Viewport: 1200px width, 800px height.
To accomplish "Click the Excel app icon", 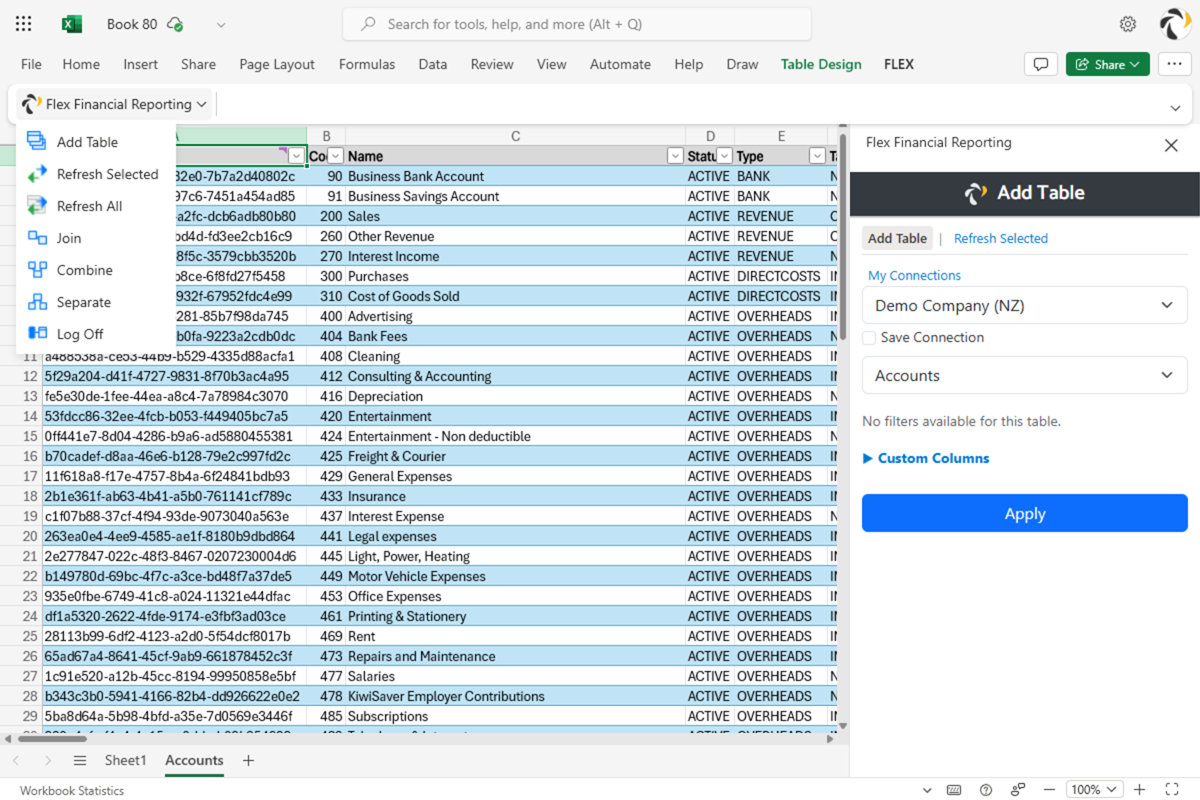I will tap(72, 24).
